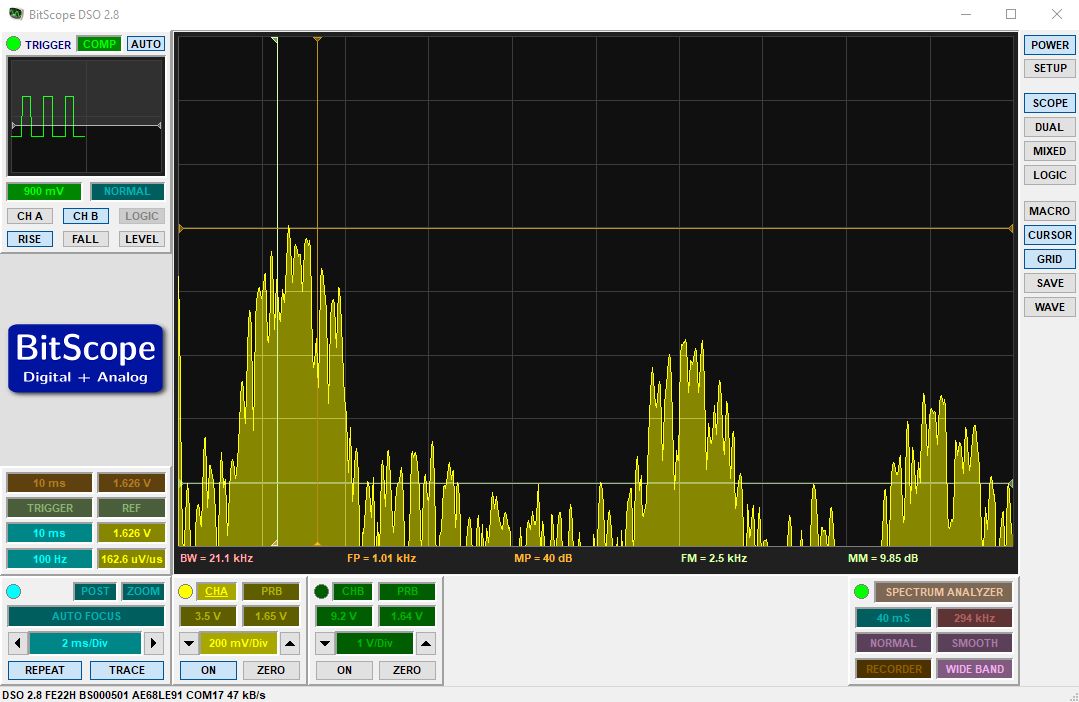Select the FALL trigger edge button
The width and height of the screenshot is (1079, 702).
coord(85,239)
